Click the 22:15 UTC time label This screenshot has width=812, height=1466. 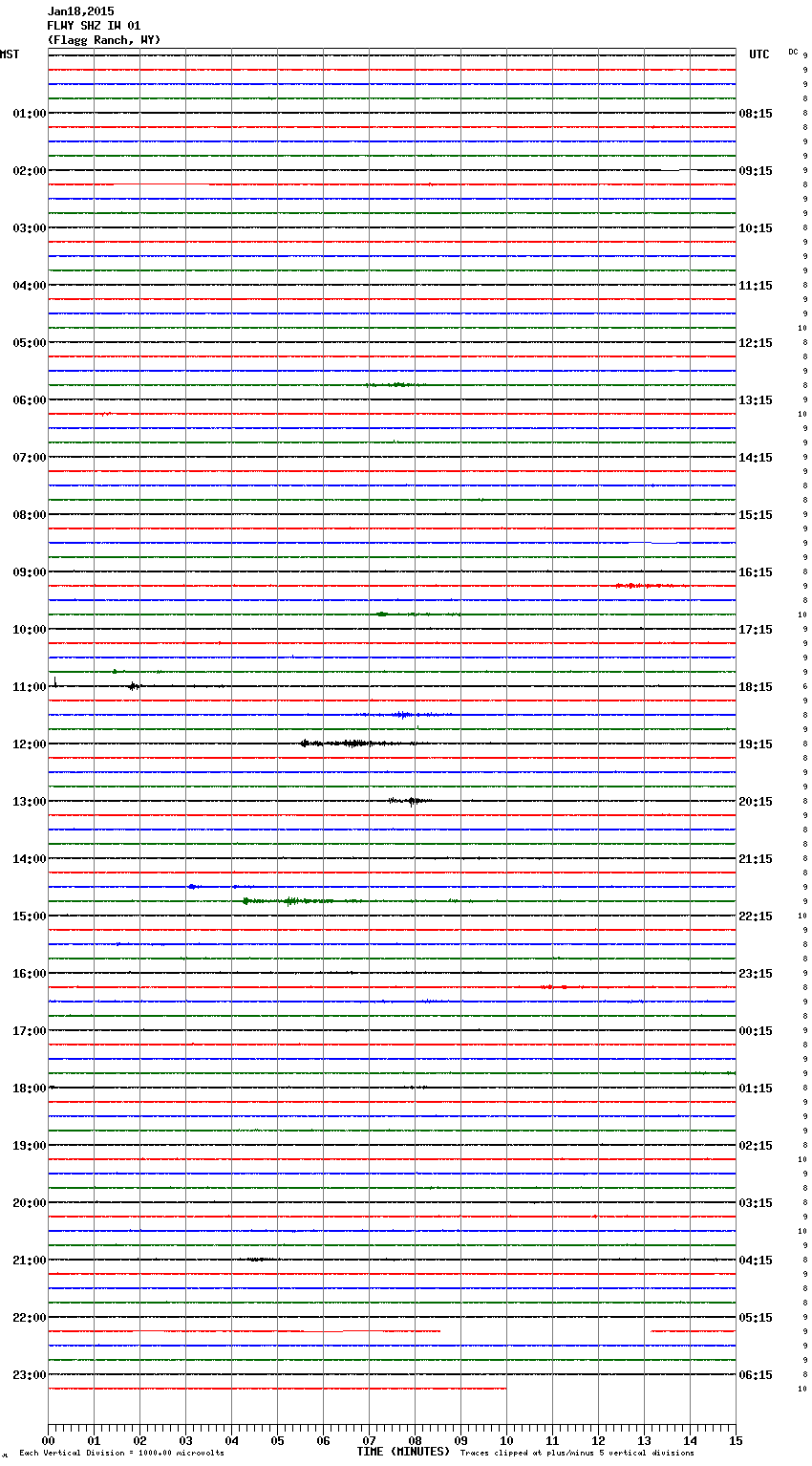[x=756, y=916]
